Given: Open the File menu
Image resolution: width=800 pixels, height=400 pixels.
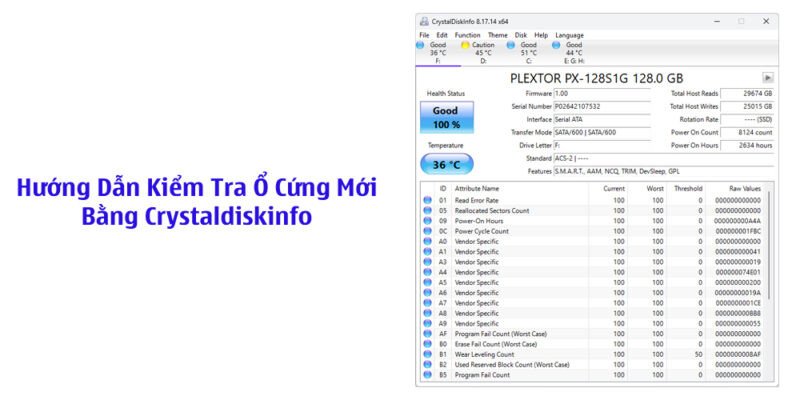Looking at the screenshot, I should point(424,35).
